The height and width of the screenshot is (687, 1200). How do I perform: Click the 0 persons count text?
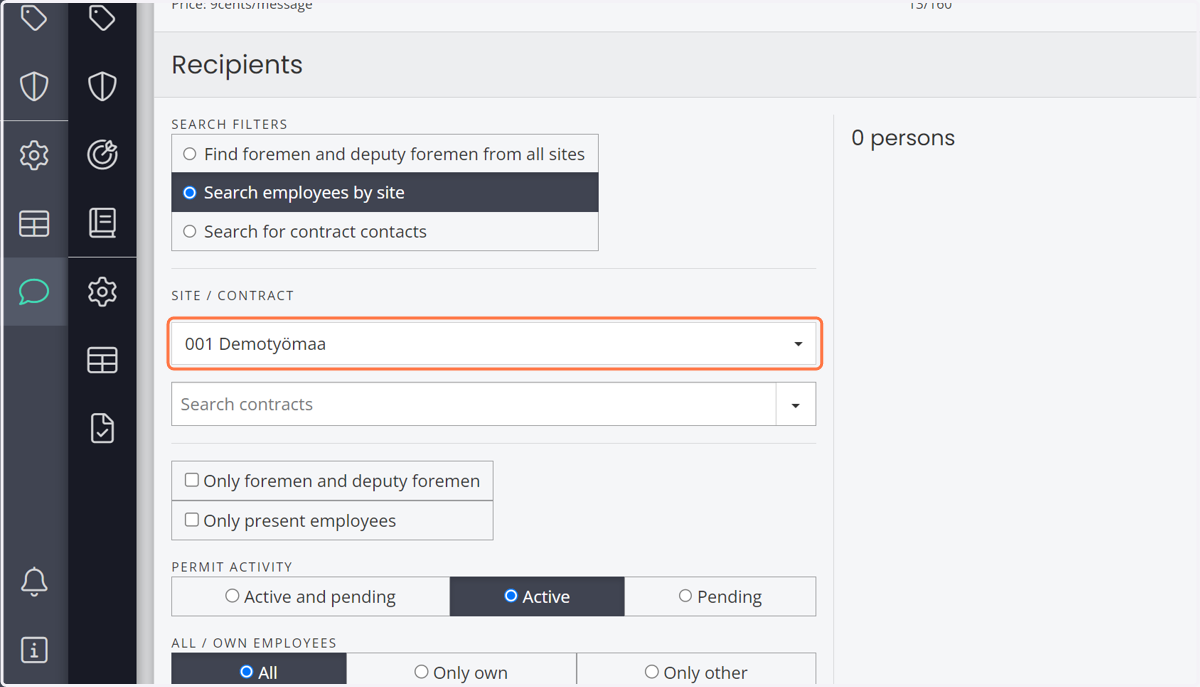903,138
